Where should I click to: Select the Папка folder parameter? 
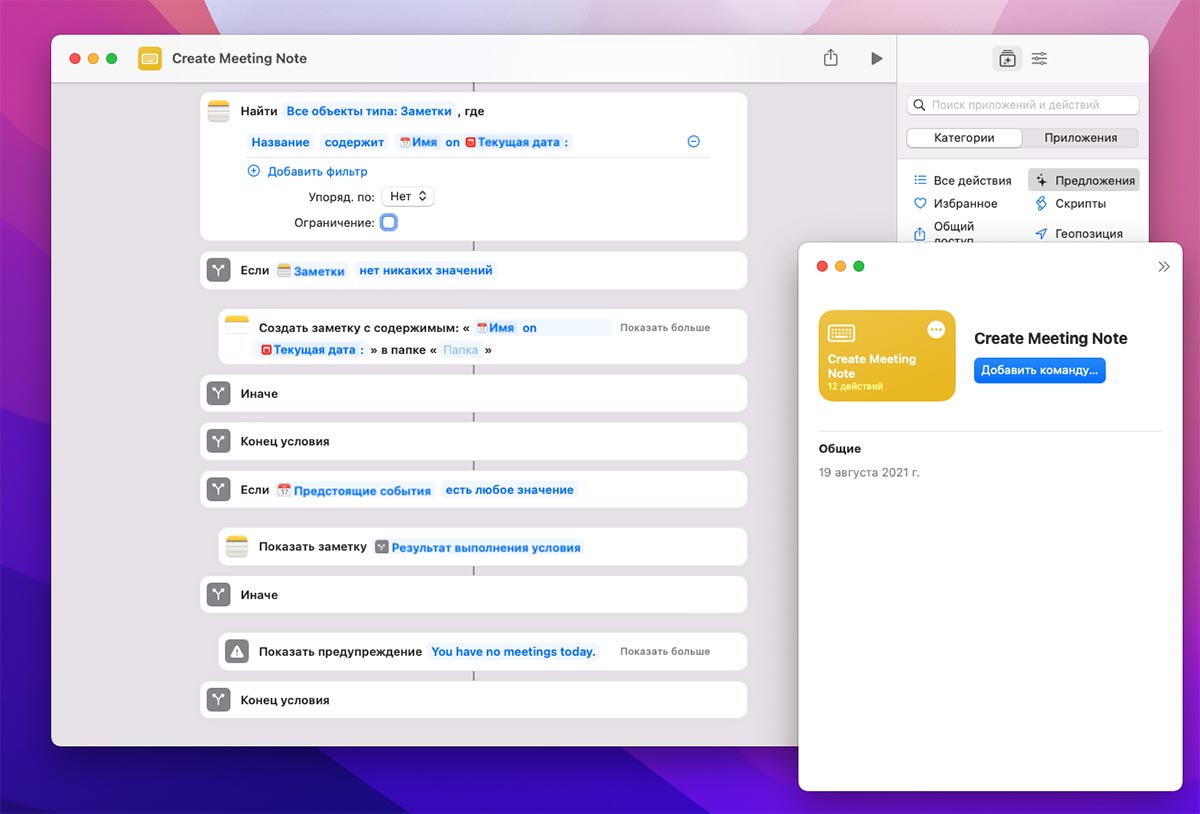[461, 350]
